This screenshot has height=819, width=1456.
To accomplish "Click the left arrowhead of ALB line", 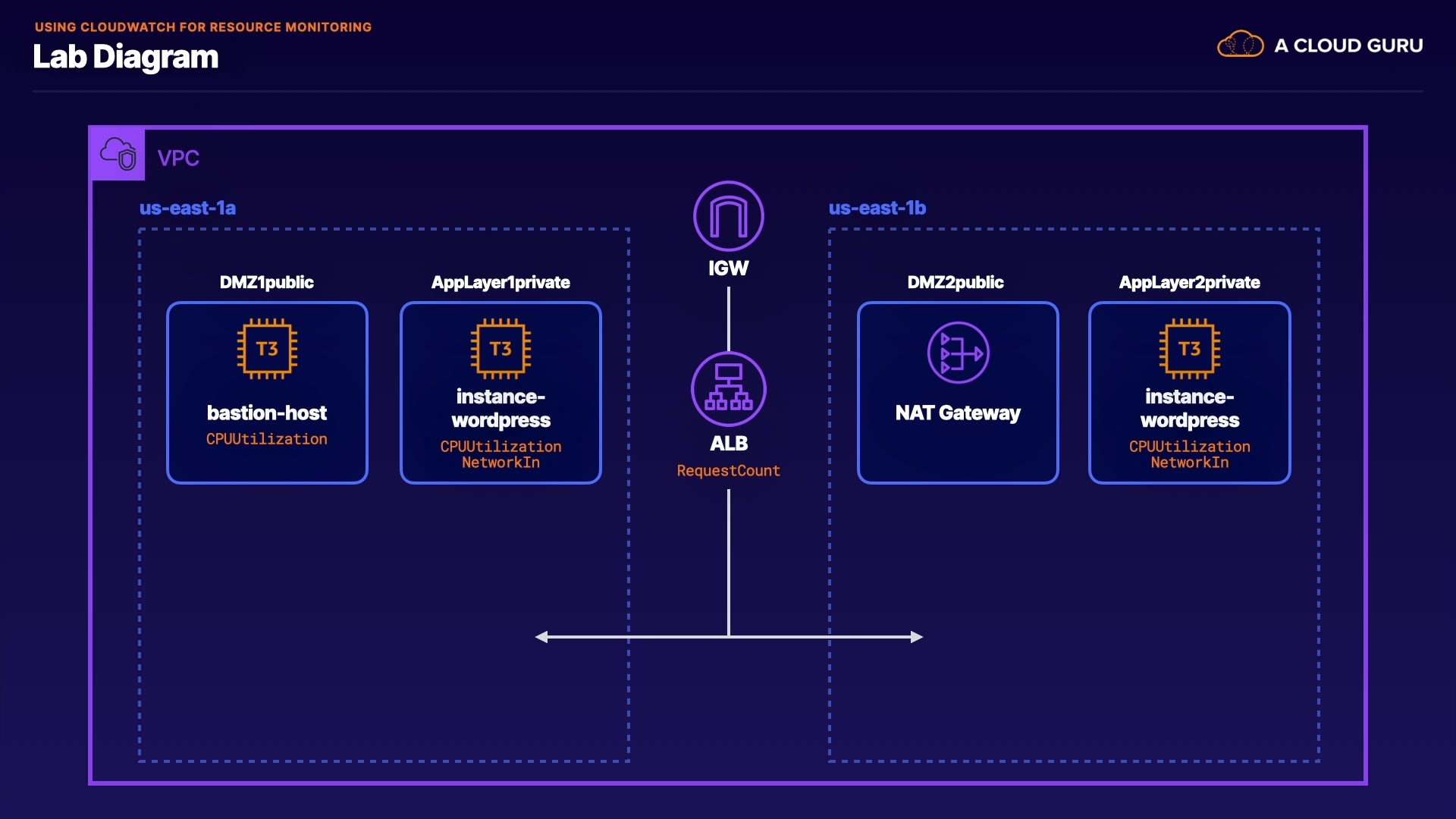I will coord(541,637).
